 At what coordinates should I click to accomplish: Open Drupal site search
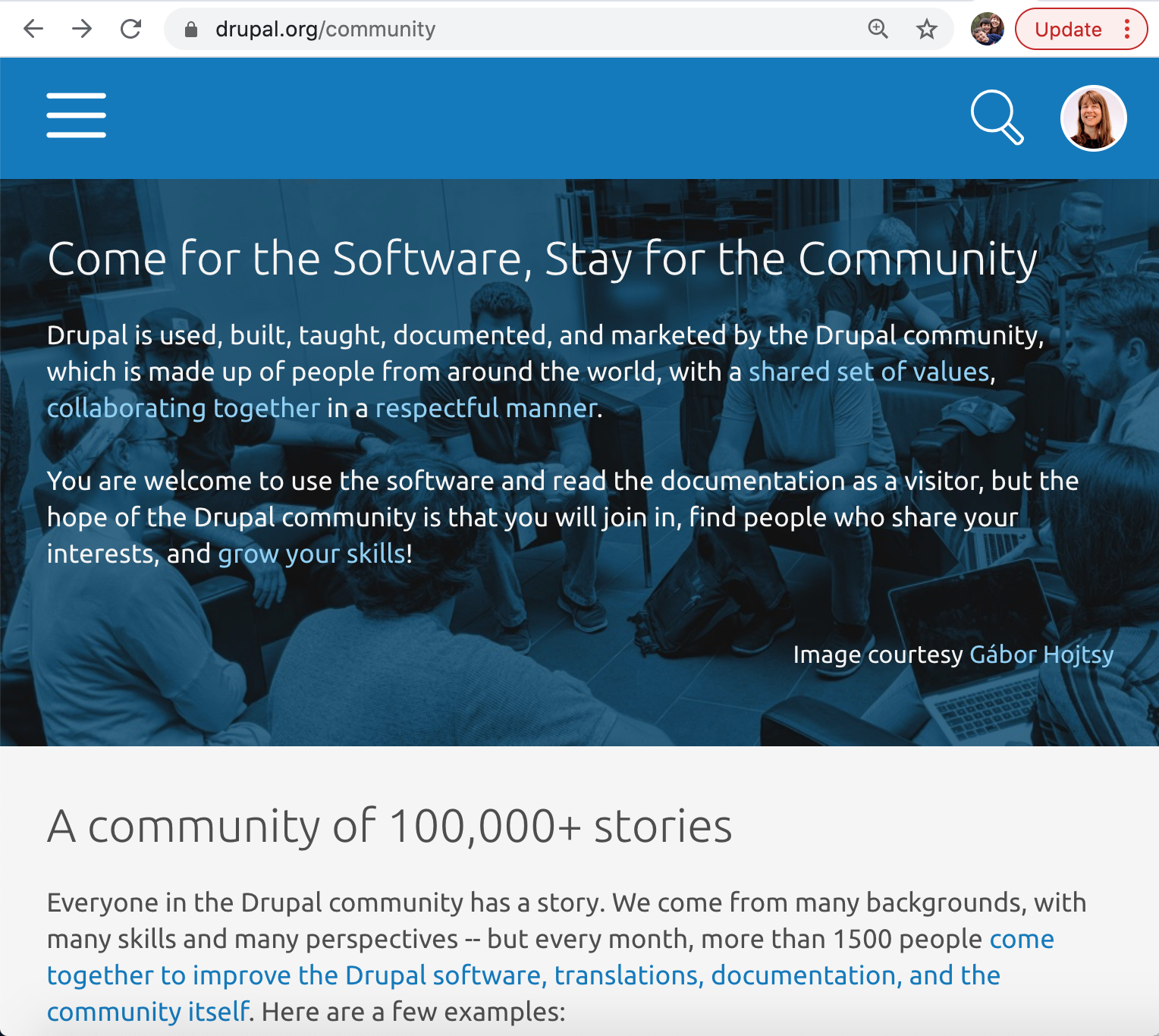(997, 117)
